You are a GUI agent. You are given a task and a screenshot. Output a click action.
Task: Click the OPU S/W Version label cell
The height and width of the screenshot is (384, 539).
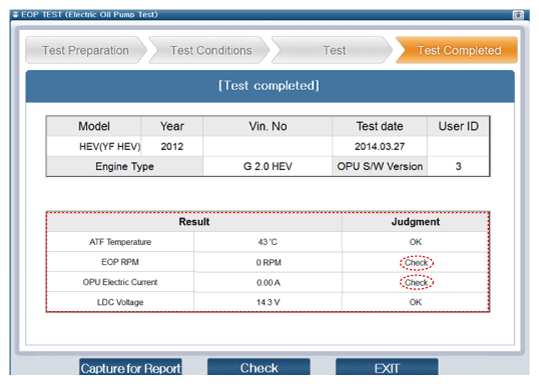pos(380,166)
